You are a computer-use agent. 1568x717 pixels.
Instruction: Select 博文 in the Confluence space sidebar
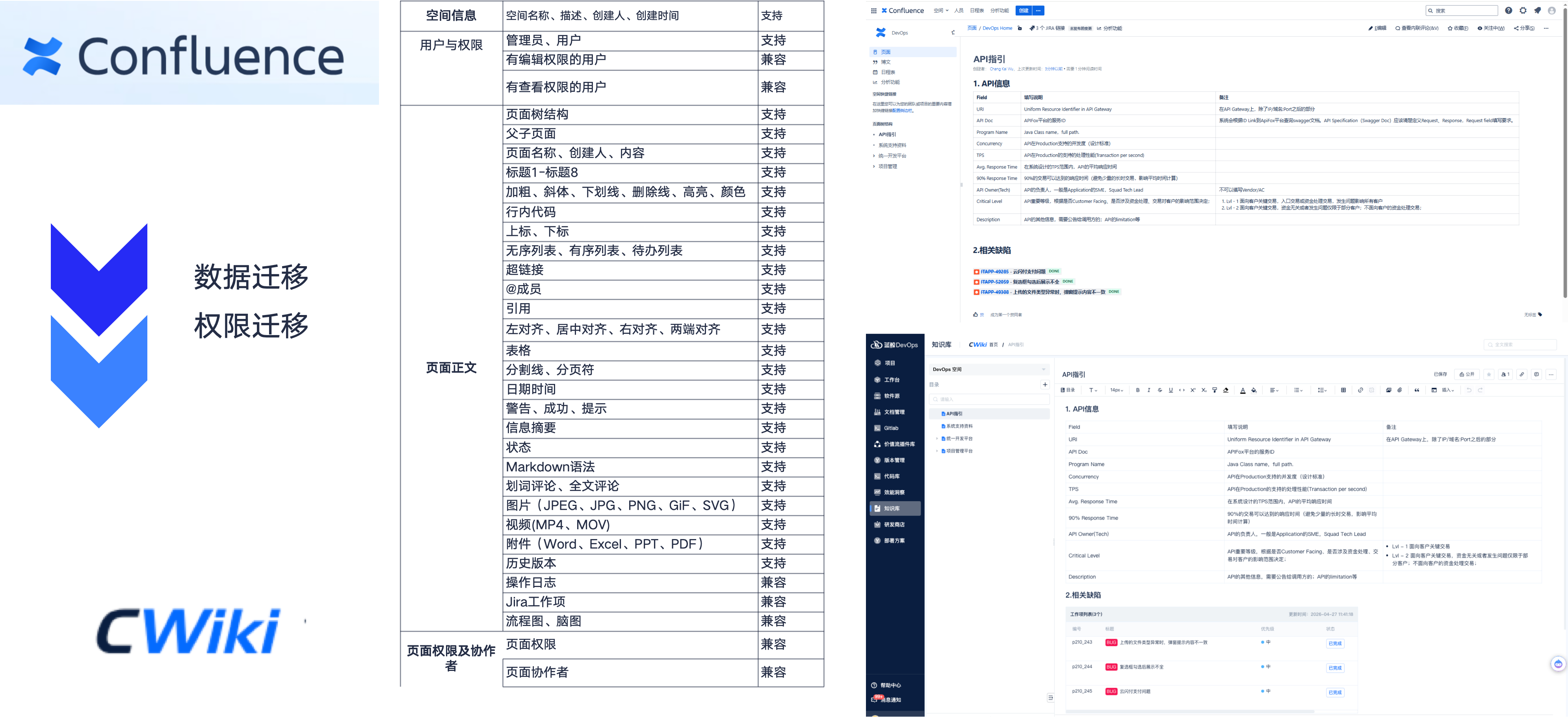click(x=886, y=62)
